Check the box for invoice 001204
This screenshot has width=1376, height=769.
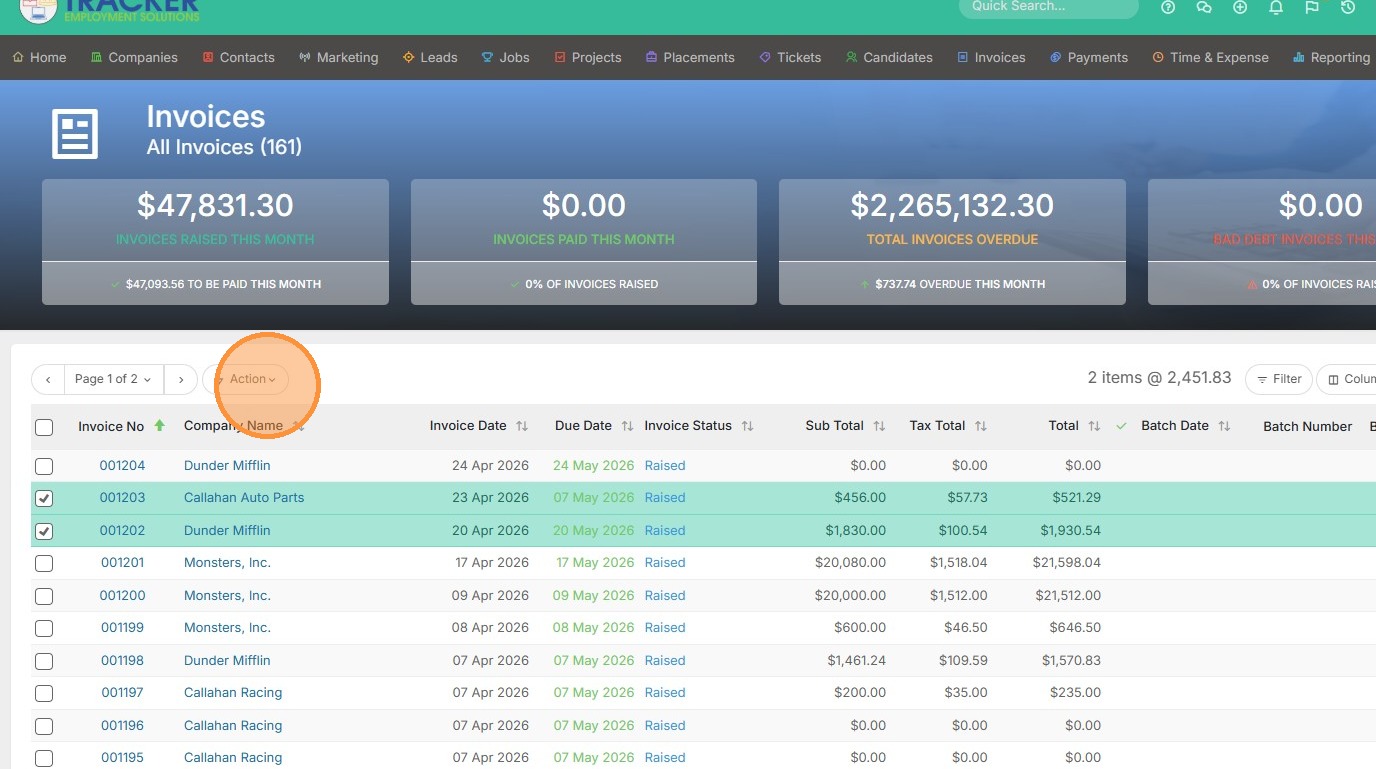click(44, 466)
